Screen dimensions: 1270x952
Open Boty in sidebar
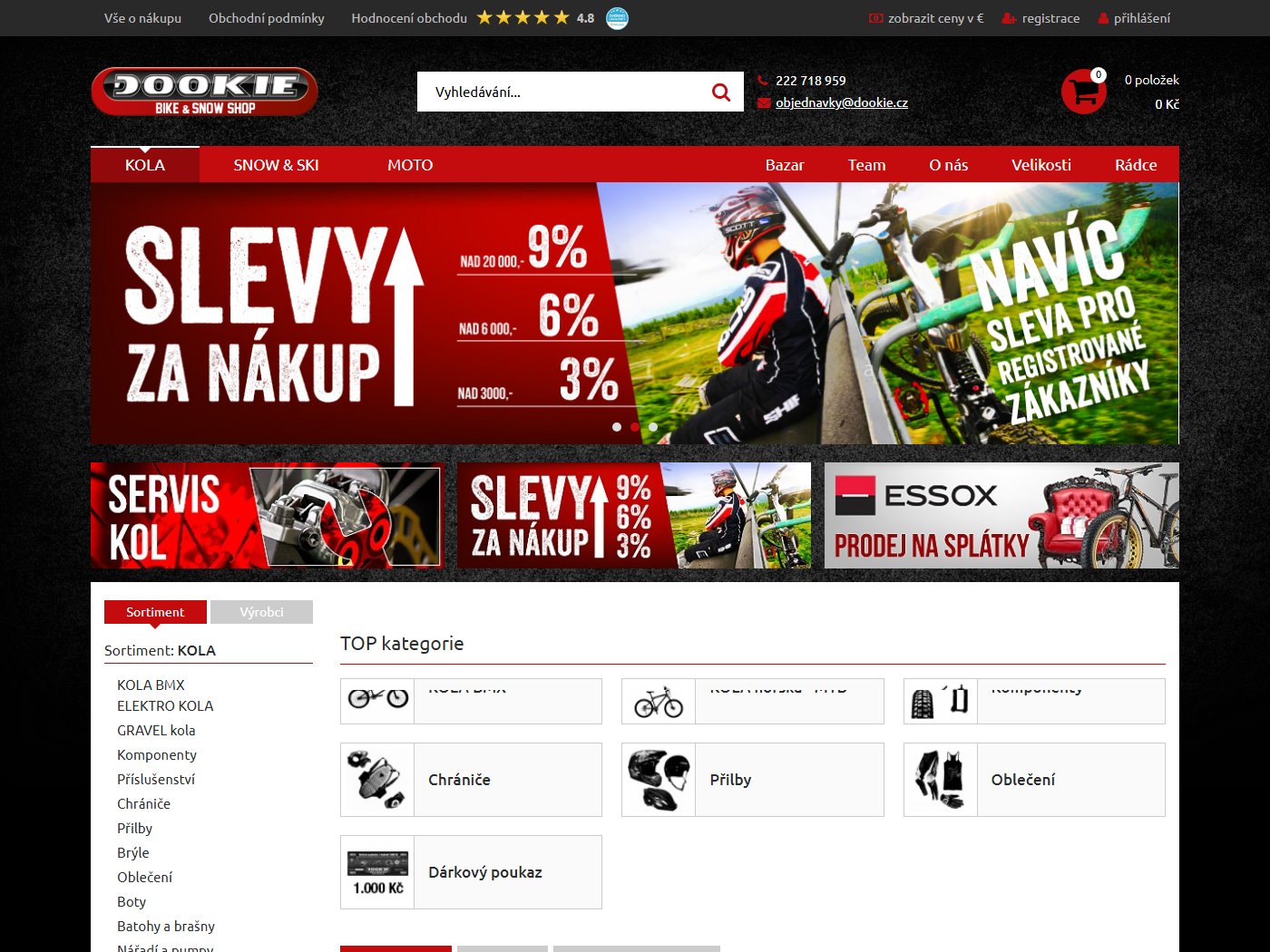pyautogui.click(x=132, y=901)
